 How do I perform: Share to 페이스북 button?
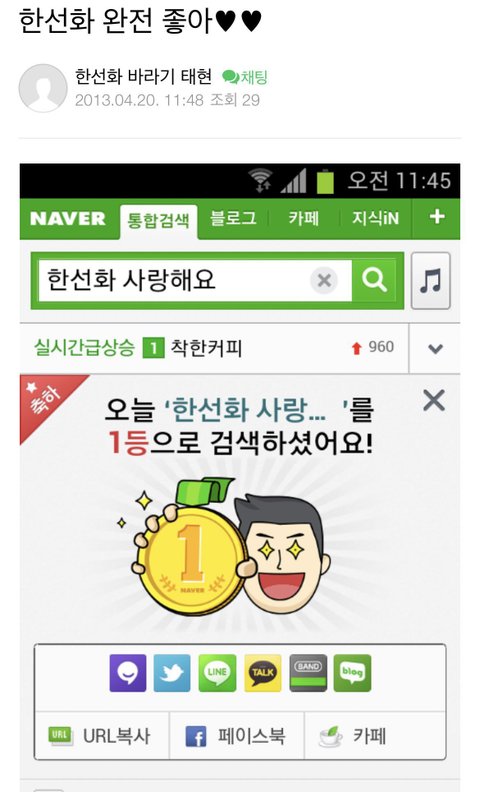(x=236, y=735)
